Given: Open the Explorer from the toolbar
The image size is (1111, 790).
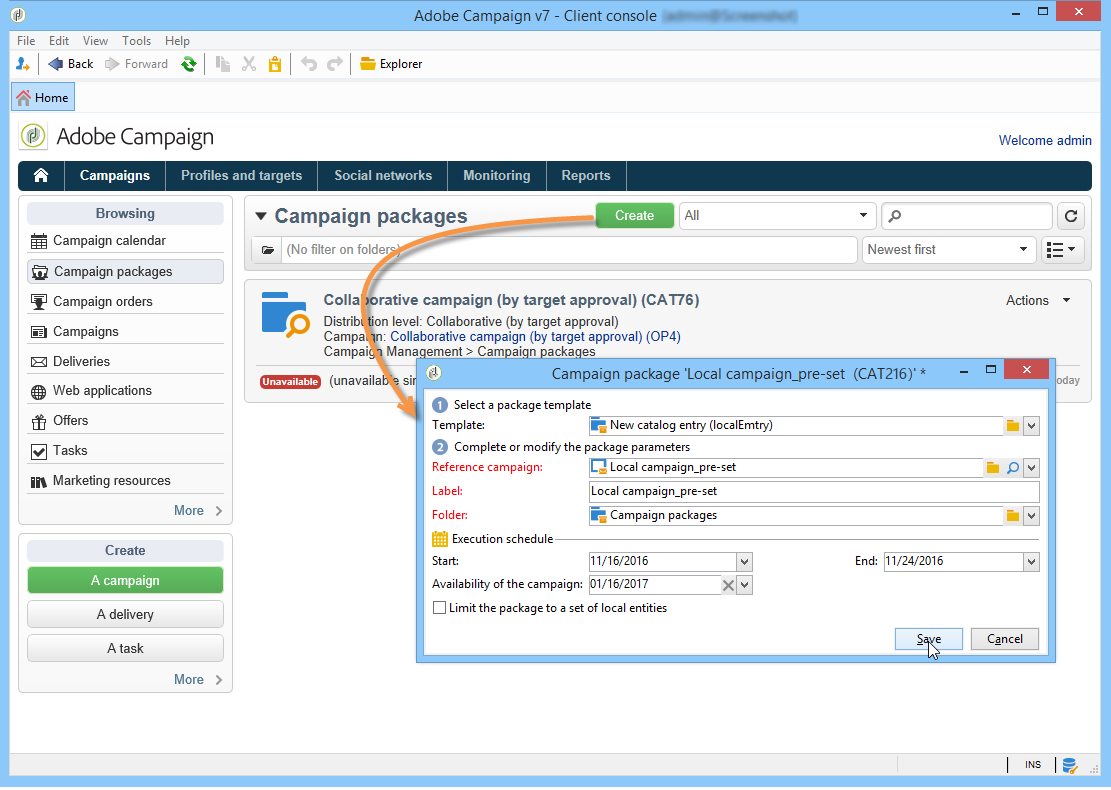Looking at the screenshot, I should 391,64.
